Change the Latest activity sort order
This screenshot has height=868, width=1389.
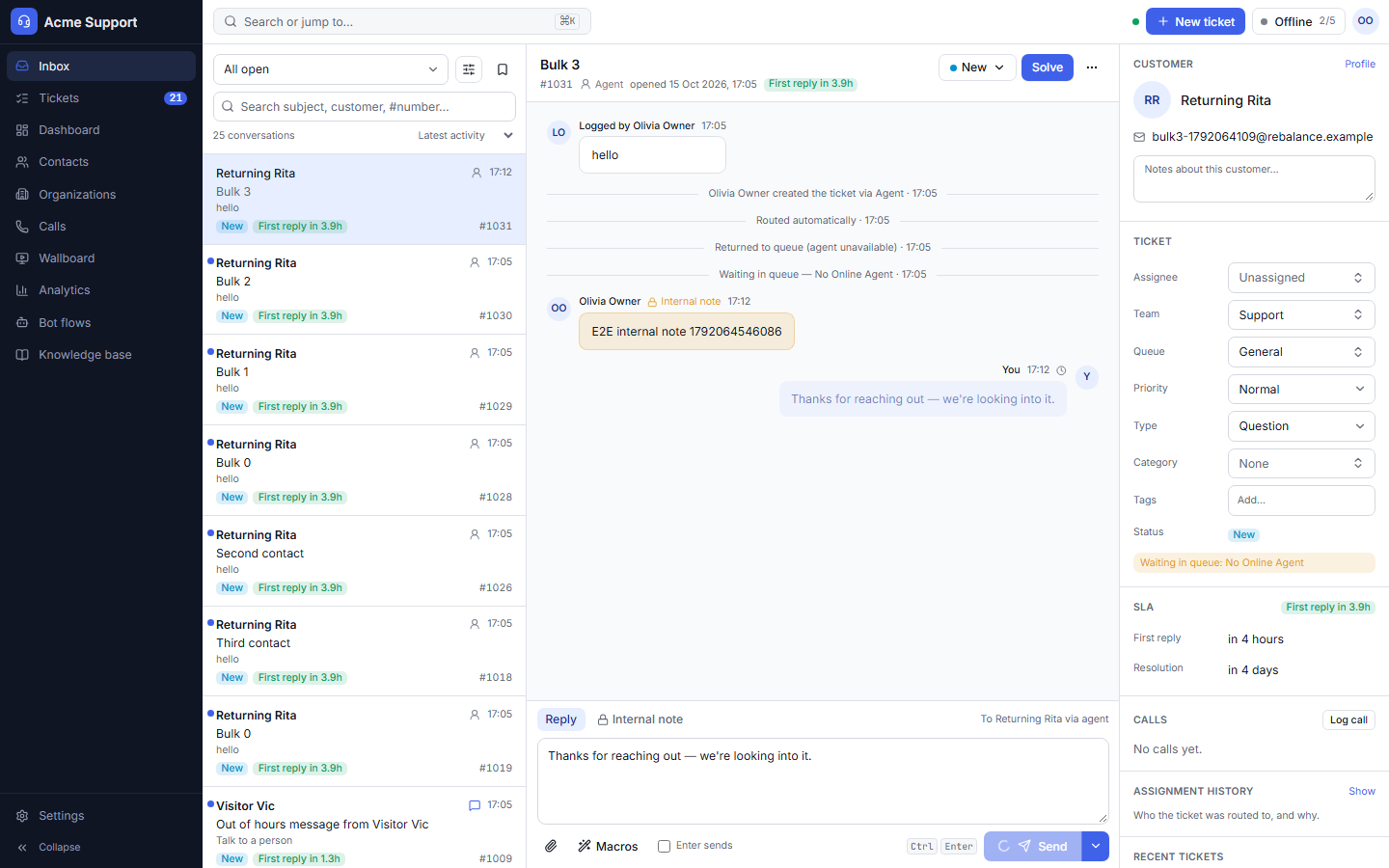tap(465, 136)
